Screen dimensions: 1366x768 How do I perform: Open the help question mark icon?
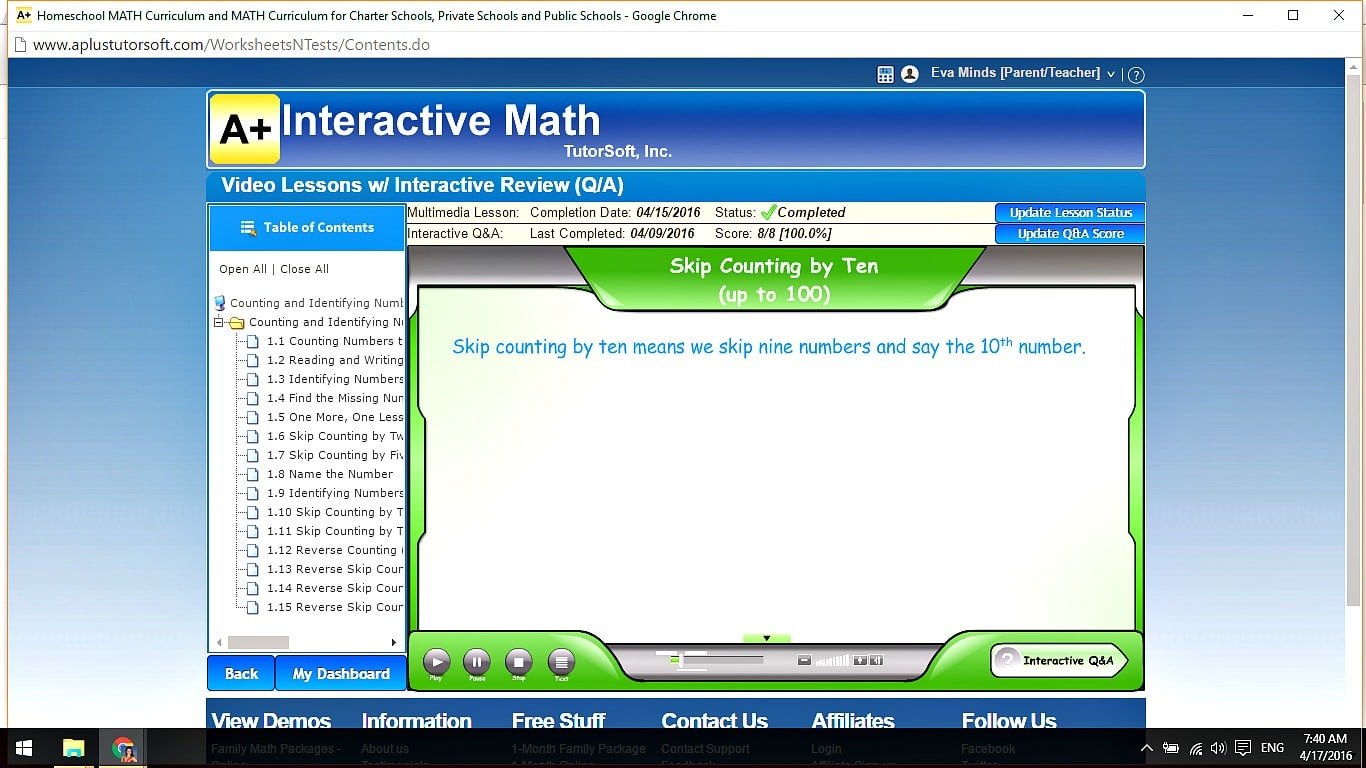tap(1136, 74)
